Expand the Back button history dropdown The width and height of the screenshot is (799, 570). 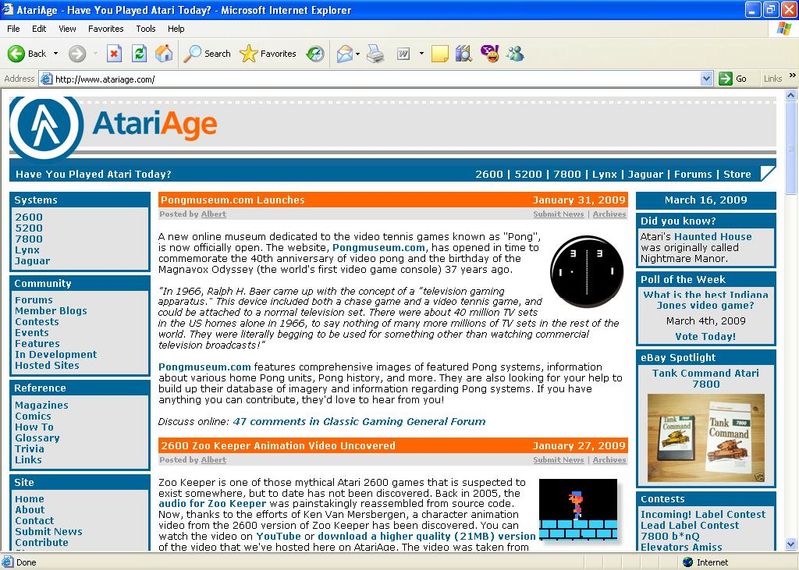click(56, 53)
